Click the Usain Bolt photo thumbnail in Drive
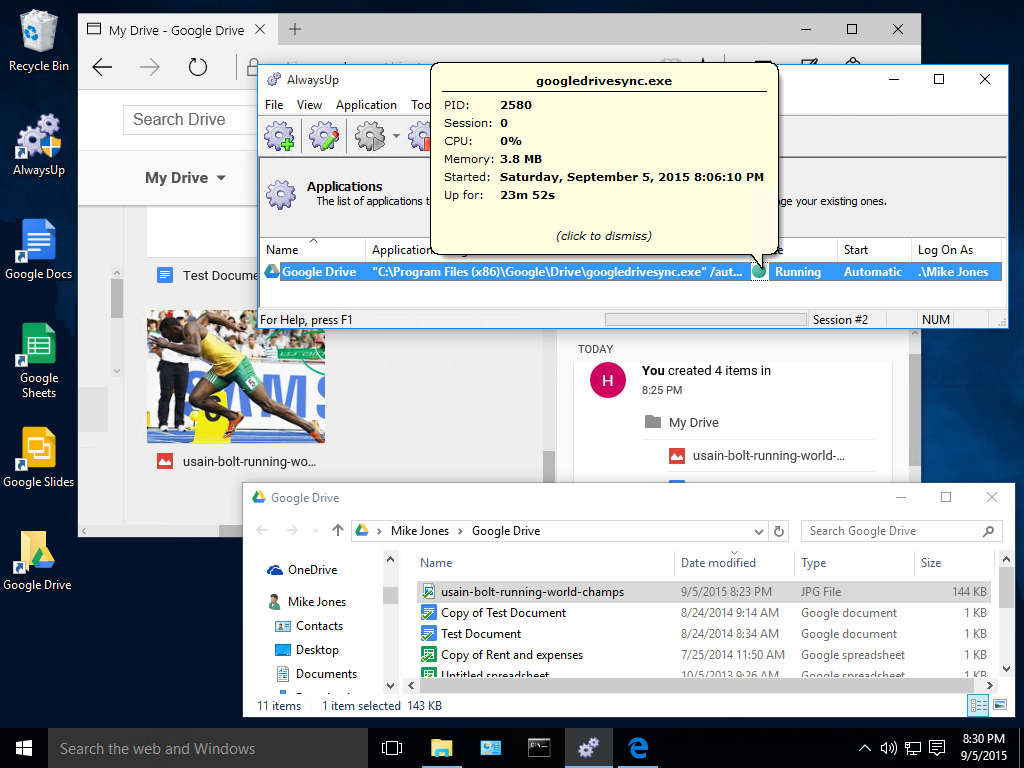The image size is (1024, 768). coord(236,377)
